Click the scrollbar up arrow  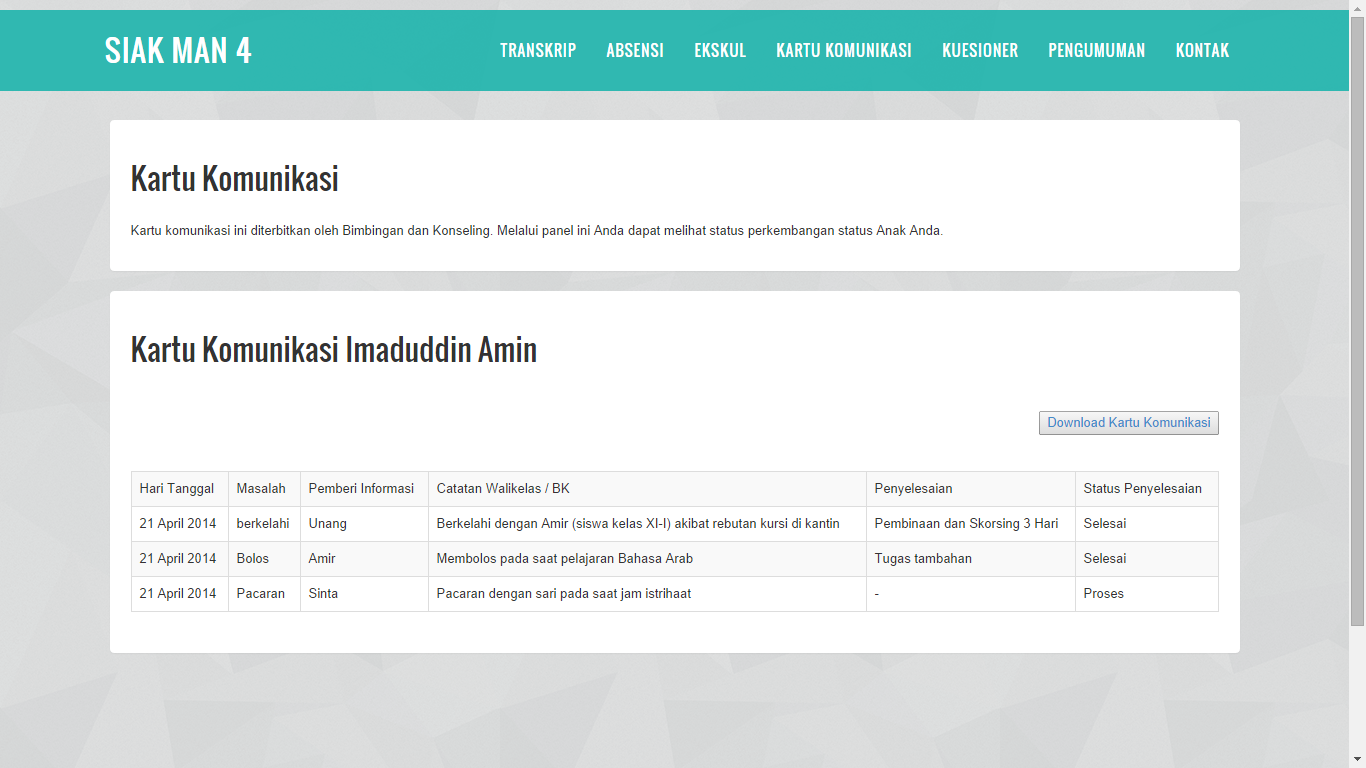[1357, 8]
